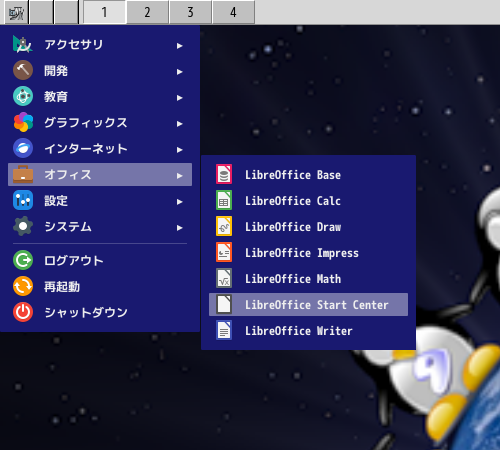
Task: Open the システム system category
Action: [100, 227]
